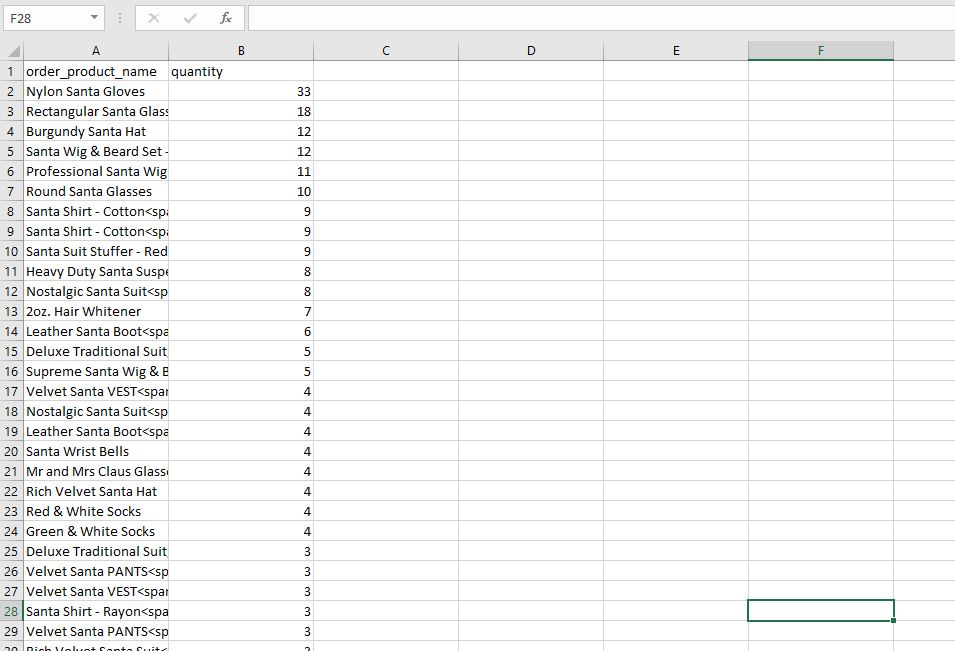
Task: Select column B header
Action: tap(241, 51)
